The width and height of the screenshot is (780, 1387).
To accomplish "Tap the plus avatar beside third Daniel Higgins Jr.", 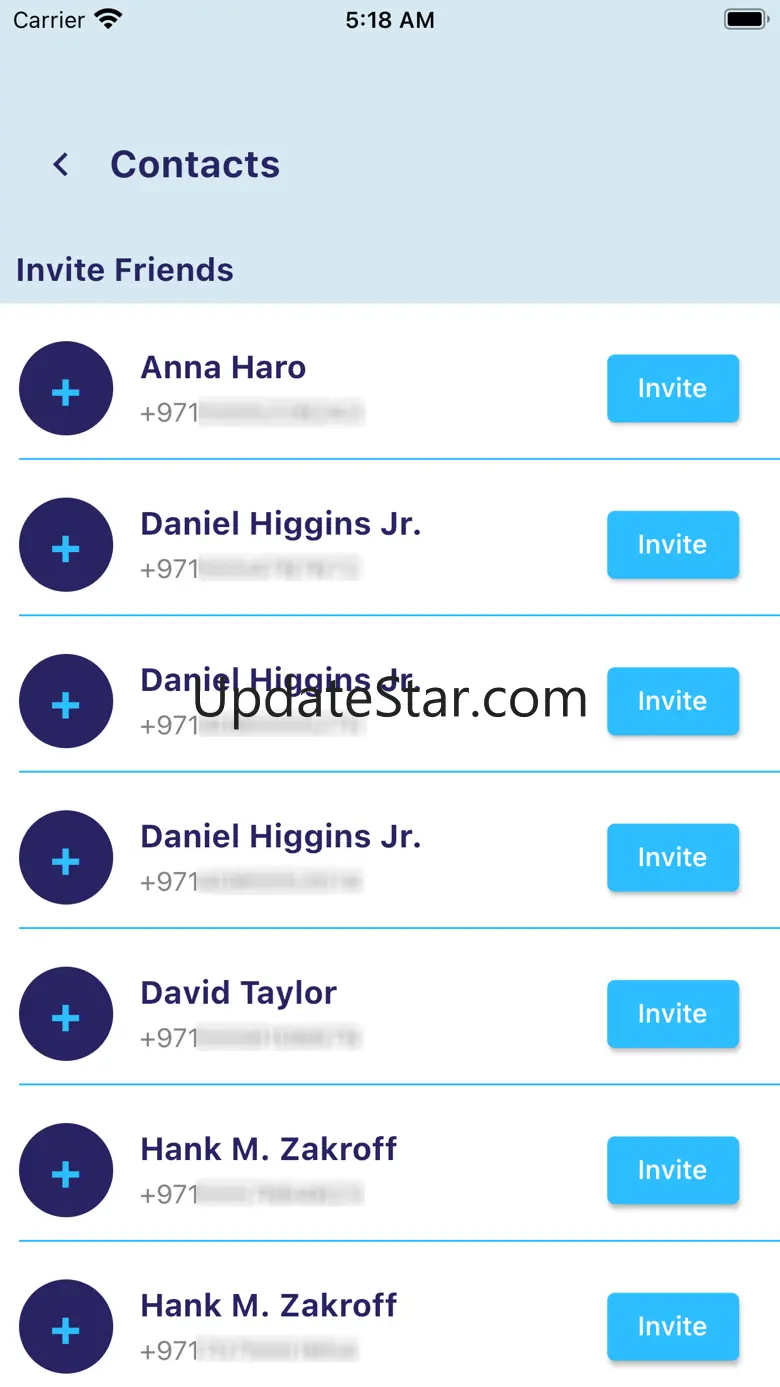I will 66,858.
